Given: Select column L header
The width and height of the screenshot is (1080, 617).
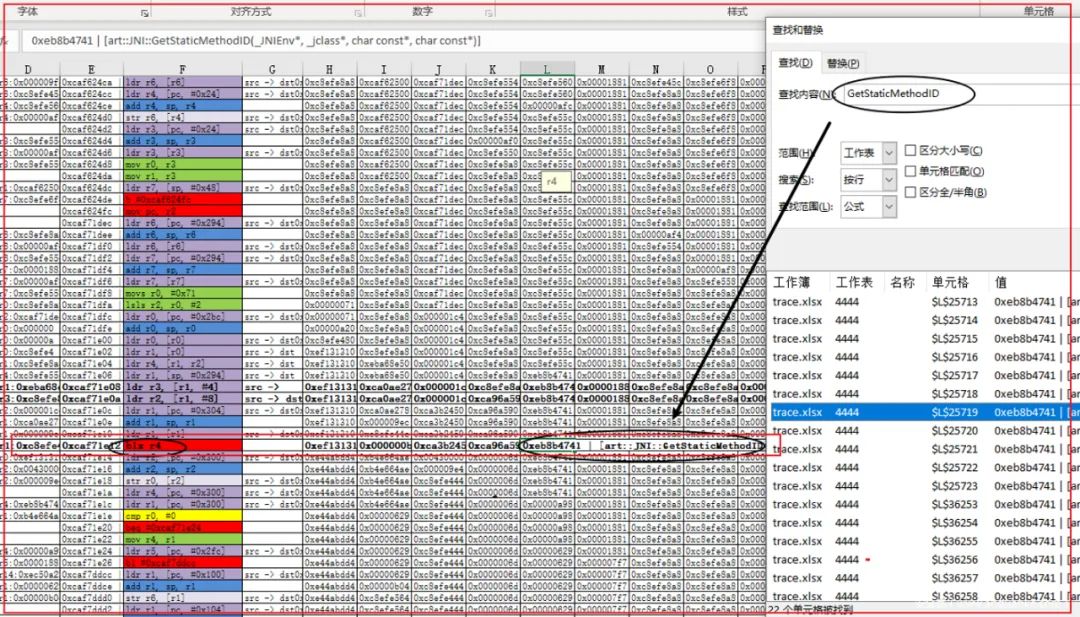Looking at the screenshot, I should pyautogui.click(x=548, y=69).
